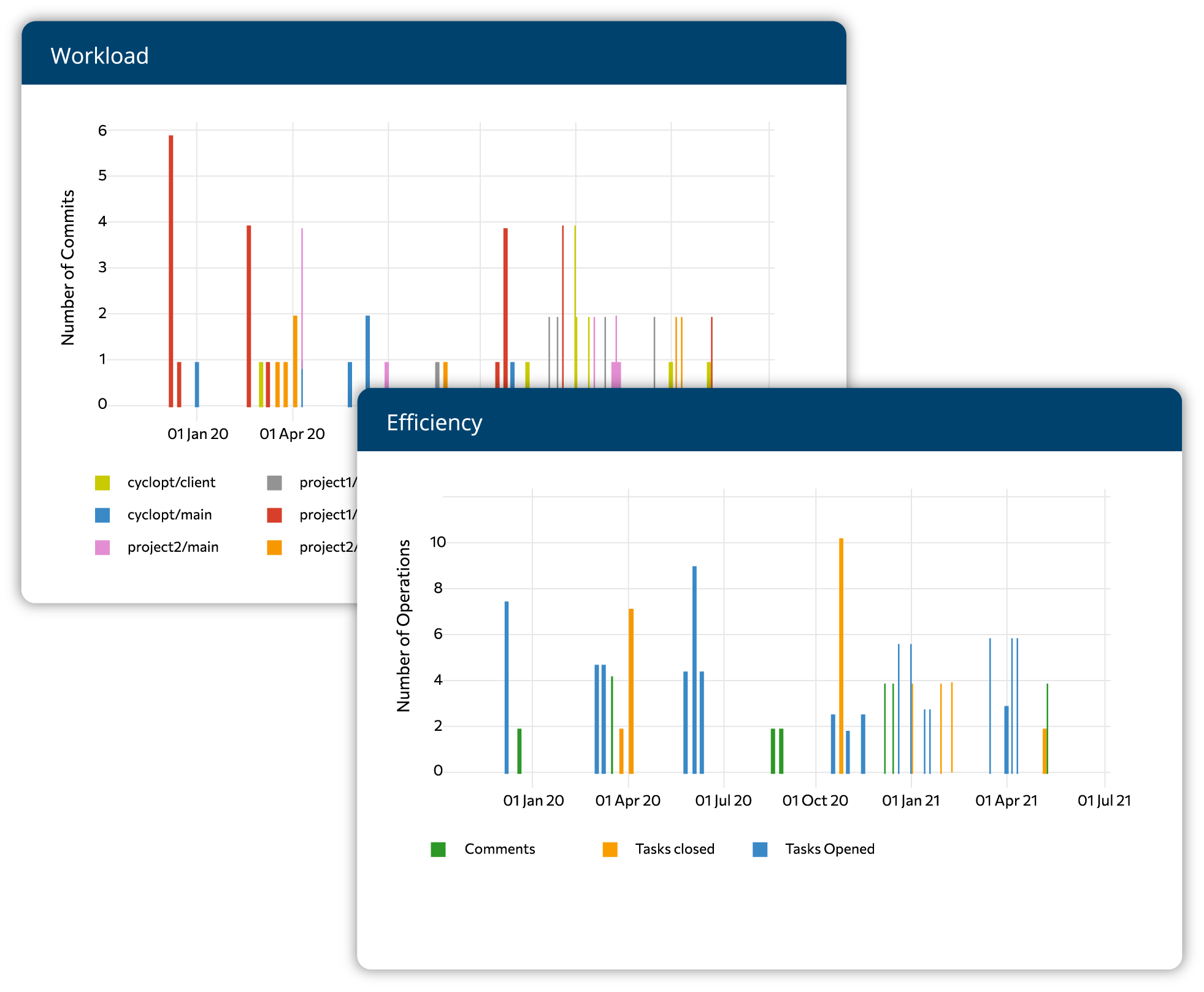Click the 01 Jan 20 tick in Efficiency chart
This screenshot has width=1204, height=992.
534,801
